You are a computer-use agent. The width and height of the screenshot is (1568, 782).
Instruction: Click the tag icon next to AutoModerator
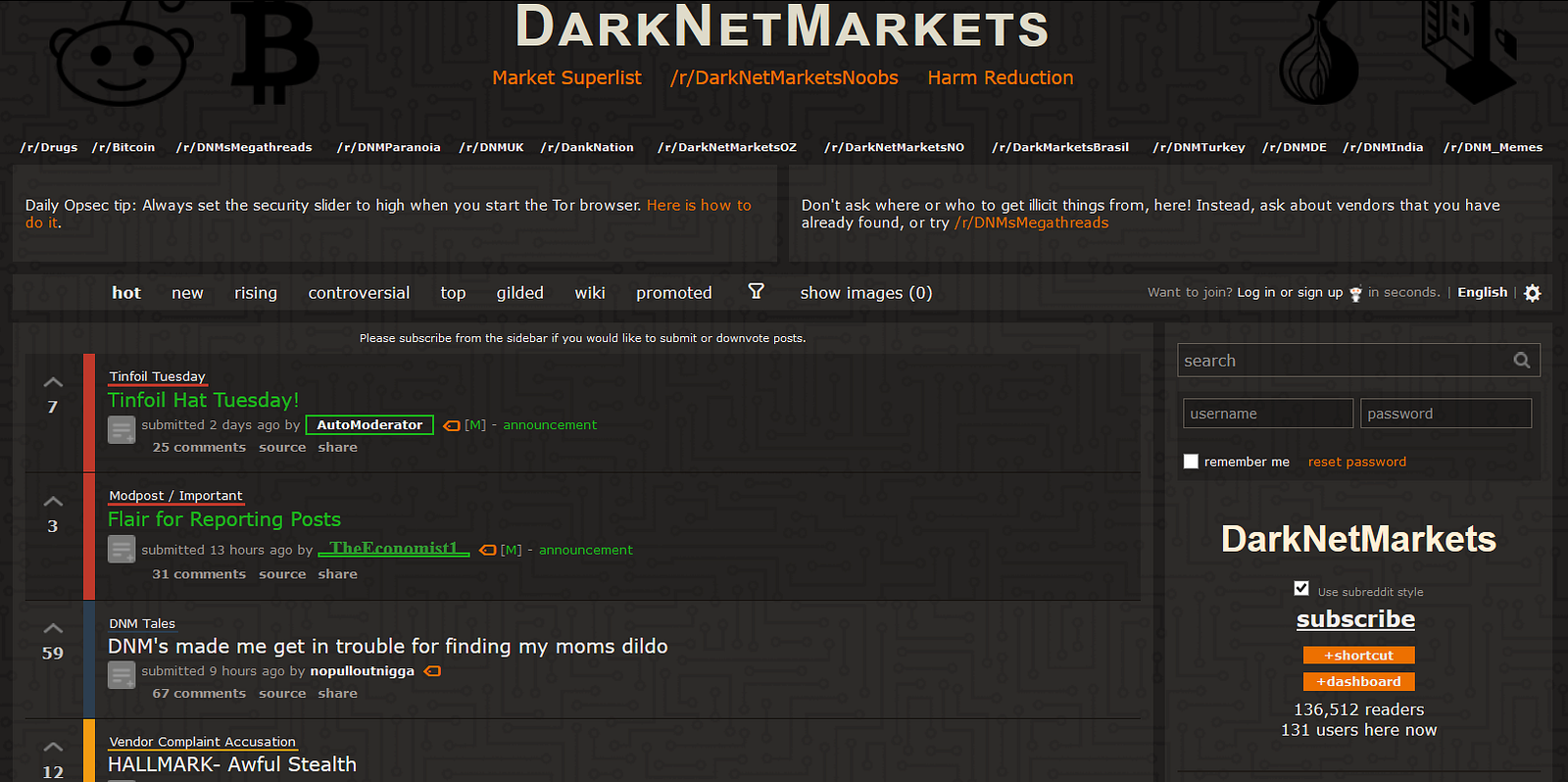click(451, 425)
